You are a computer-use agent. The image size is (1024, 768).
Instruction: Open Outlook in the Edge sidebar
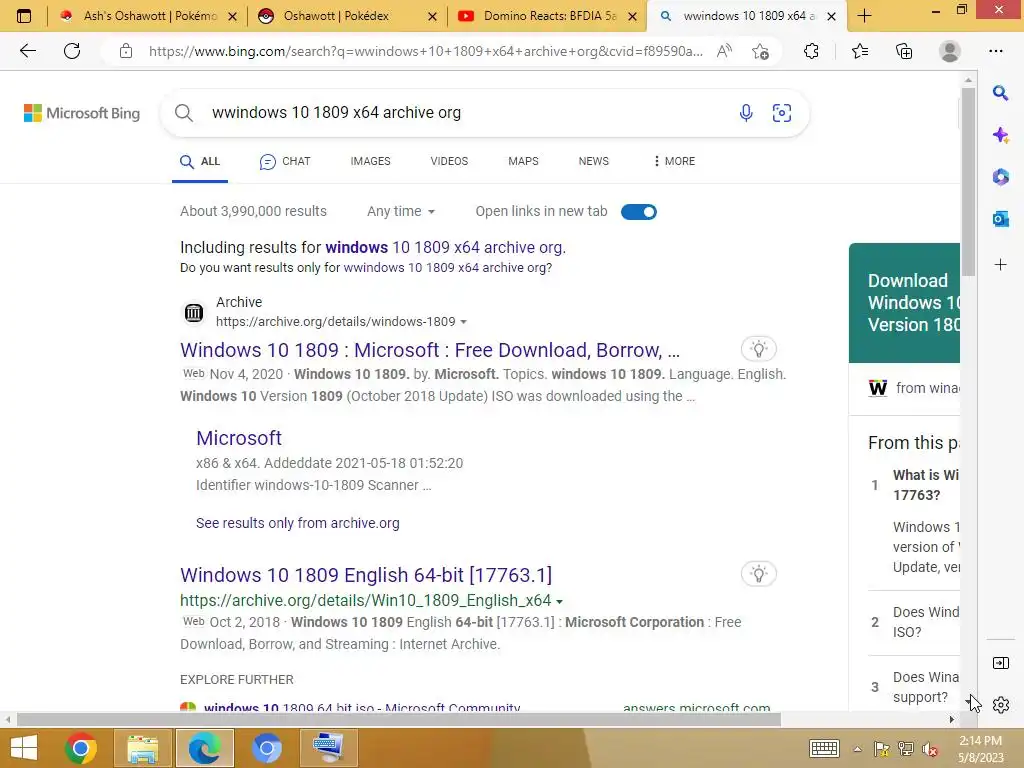tap(1000, 219)
